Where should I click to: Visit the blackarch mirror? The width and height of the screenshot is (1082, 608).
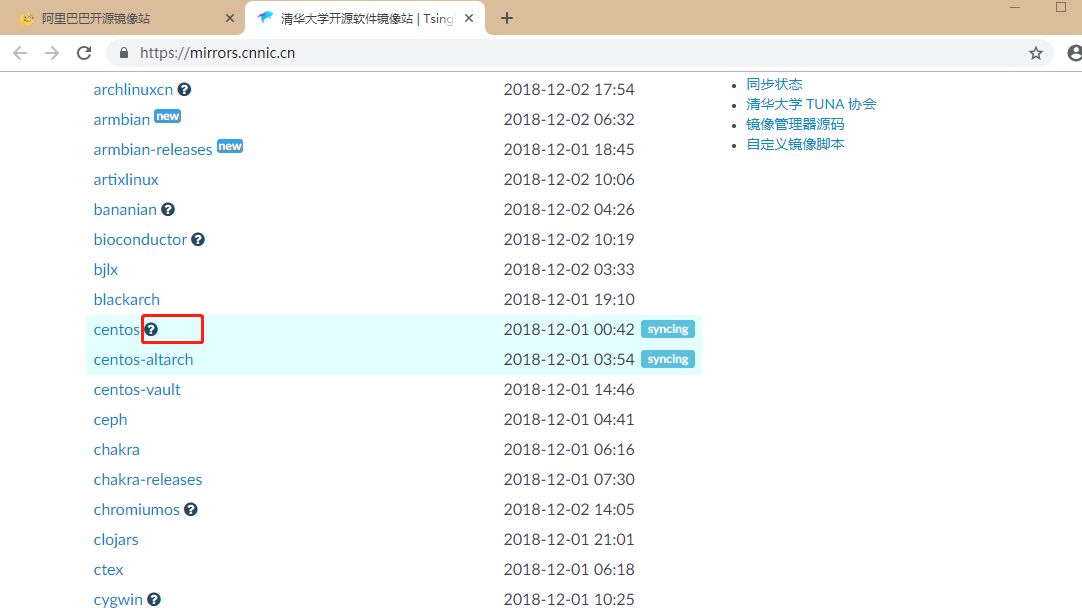[126, 300]
